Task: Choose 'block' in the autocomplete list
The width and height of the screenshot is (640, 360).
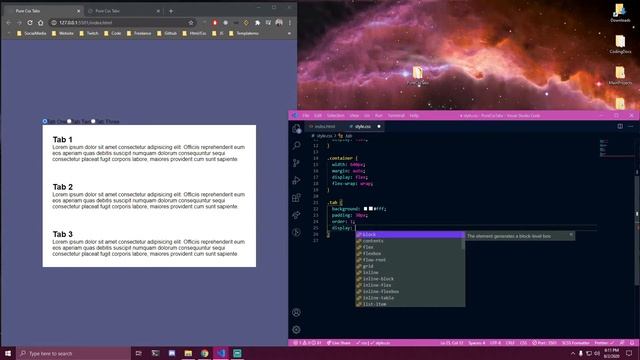Action: 410,234
